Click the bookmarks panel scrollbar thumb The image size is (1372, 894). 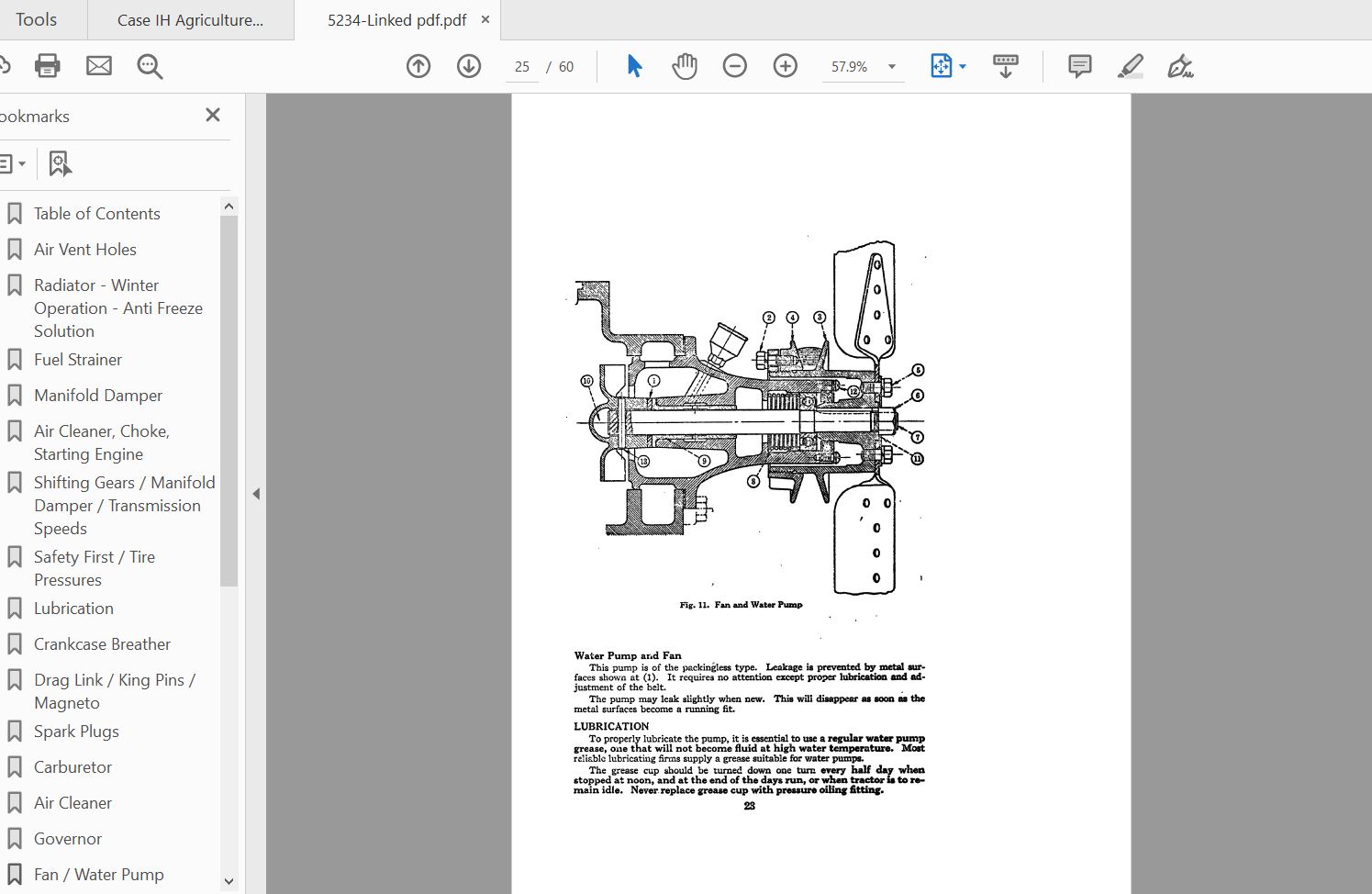tap(229, 401)
